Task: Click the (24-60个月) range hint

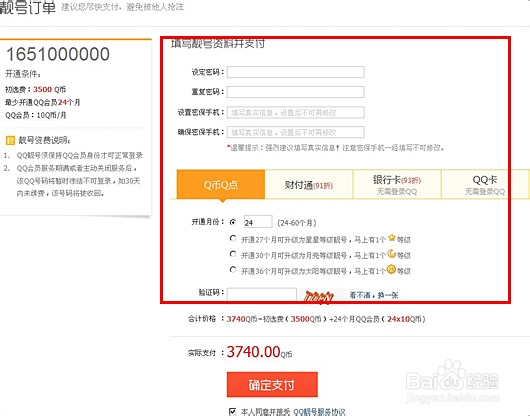Action: (x=297, y=223)
